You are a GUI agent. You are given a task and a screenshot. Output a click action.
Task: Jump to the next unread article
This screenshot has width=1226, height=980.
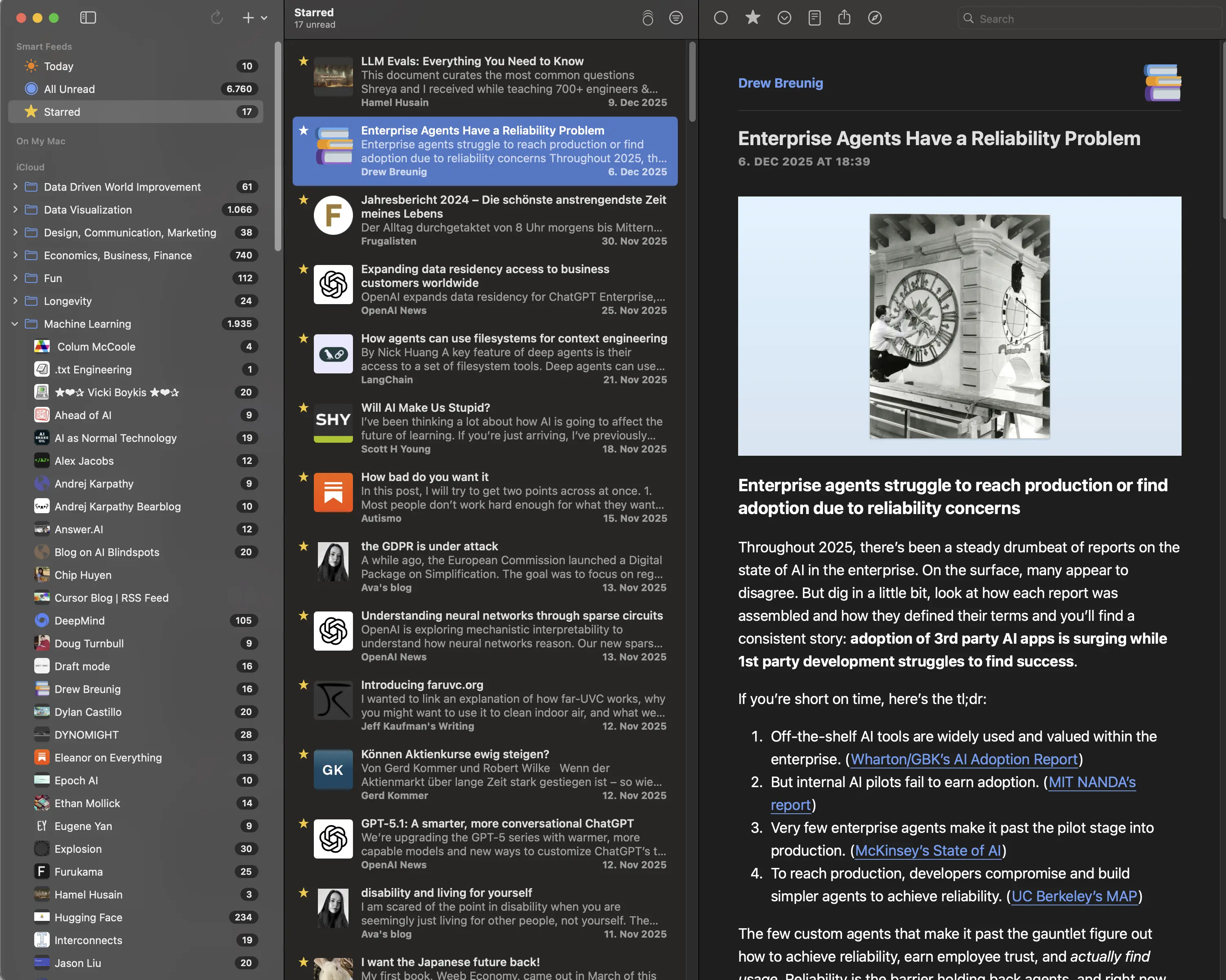tap(784, 18)
